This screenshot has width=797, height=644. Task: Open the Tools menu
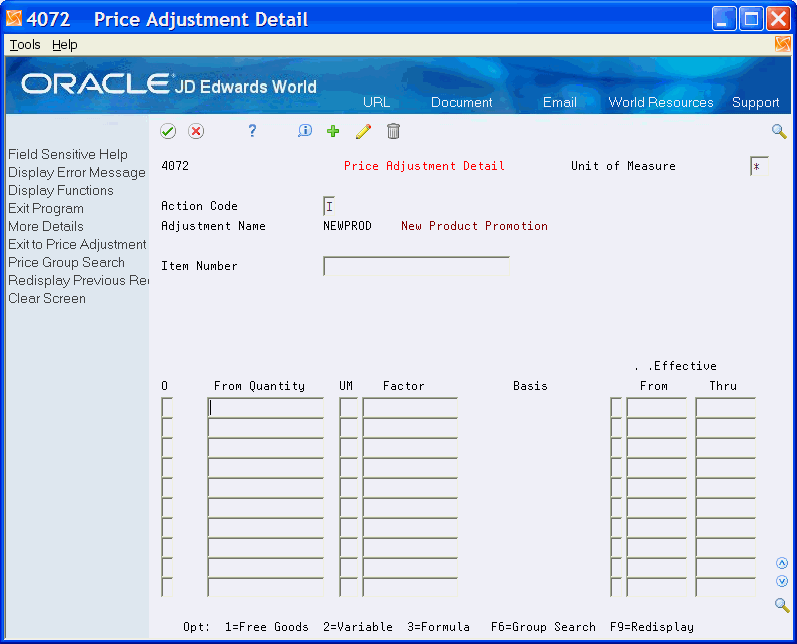[25, 45]
